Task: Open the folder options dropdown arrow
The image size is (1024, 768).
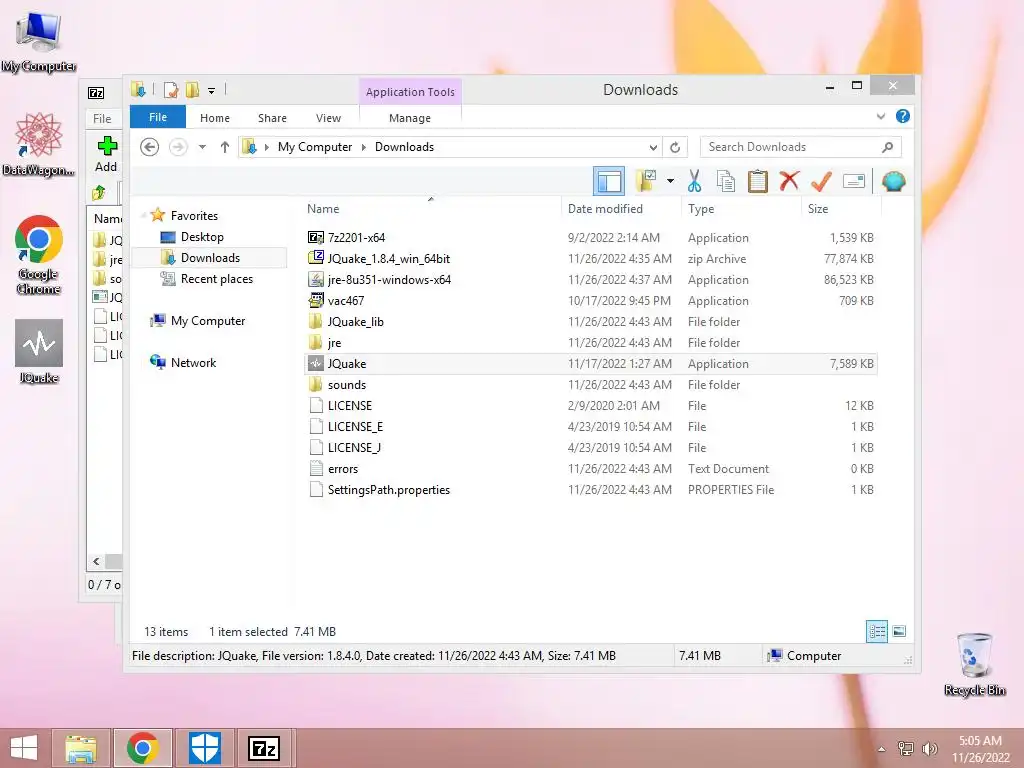Action: [671, 181]
